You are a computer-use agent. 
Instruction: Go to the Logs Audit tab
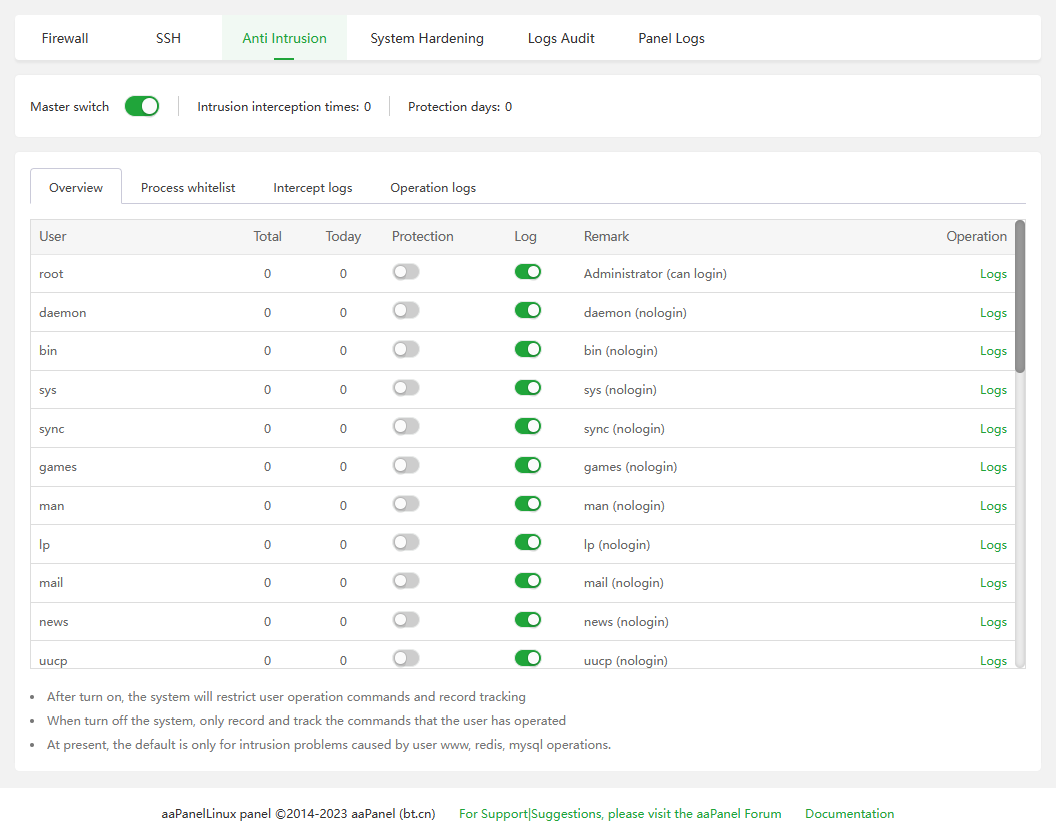coord(561,38)
